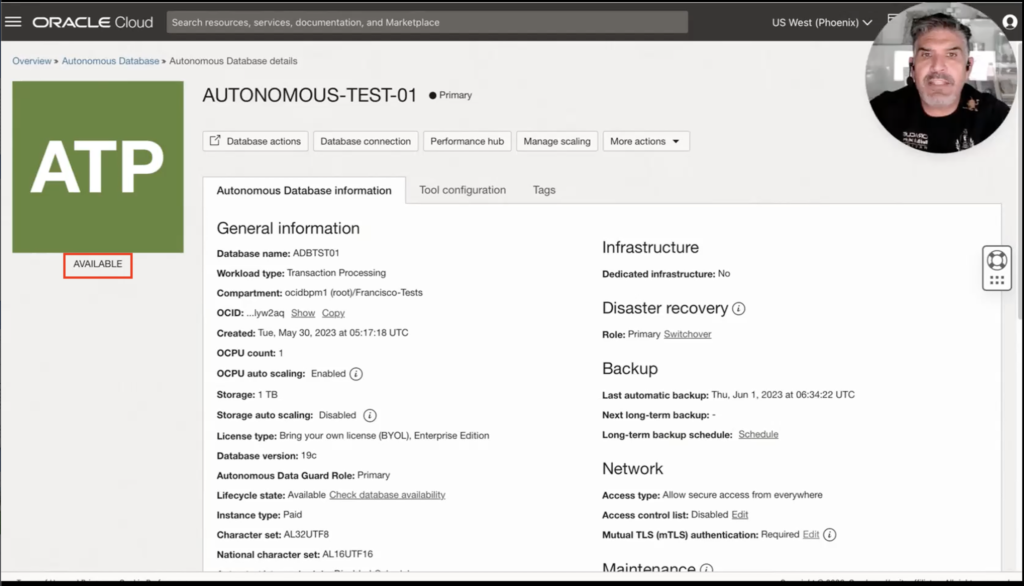
Task: Open the Performance hub
Action: (467, 141)
